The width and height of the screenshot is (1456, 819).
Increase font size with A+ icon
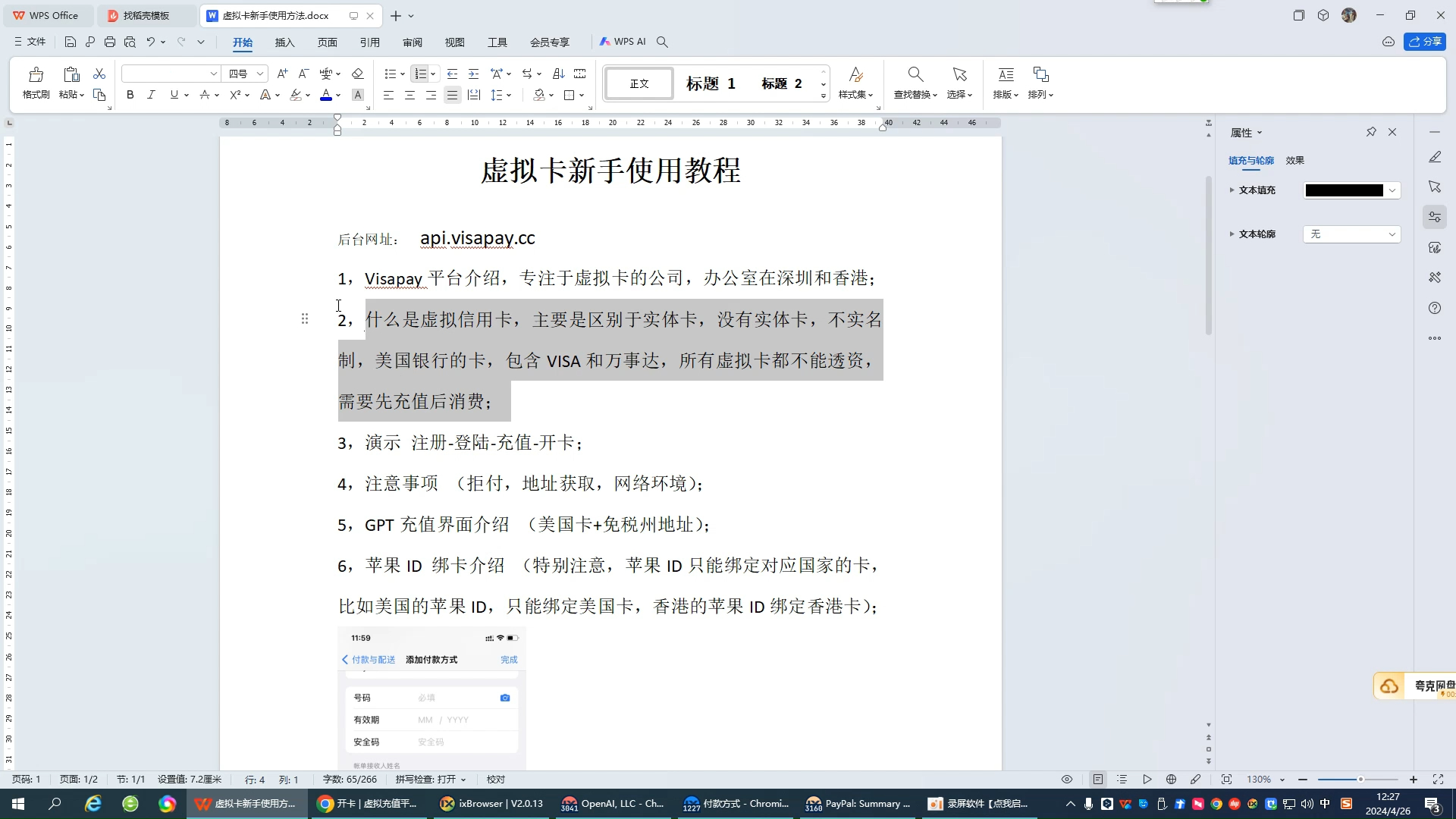coord(282,74)
